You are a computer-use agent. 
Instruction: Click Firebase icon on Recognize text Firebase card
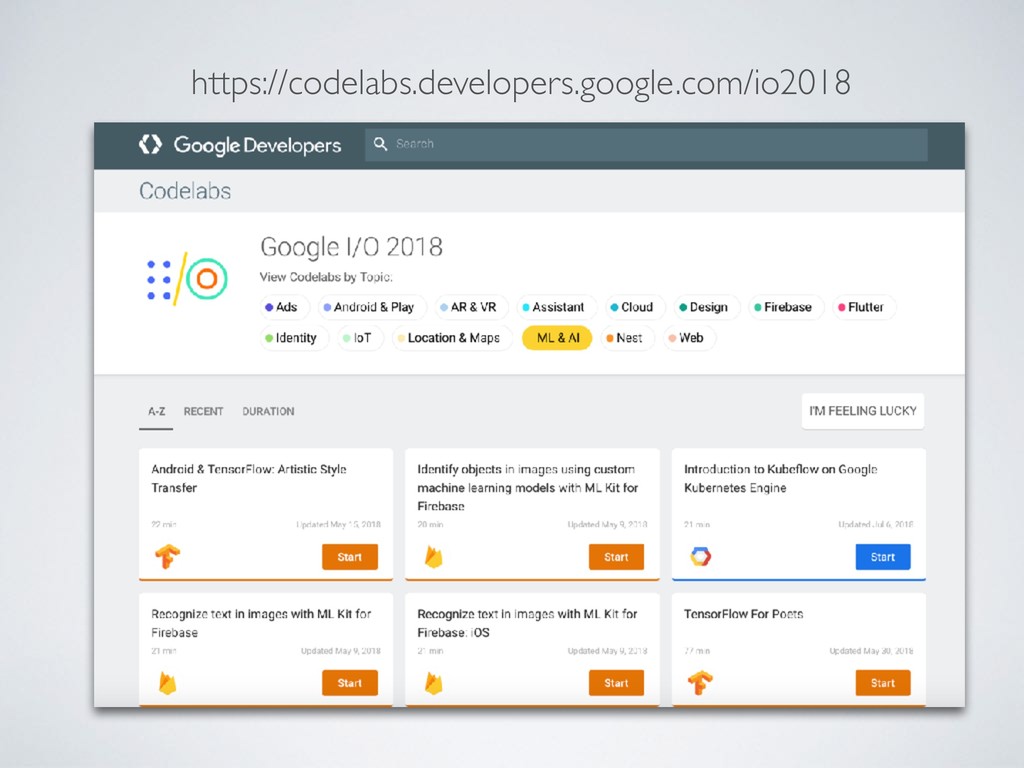168,683
